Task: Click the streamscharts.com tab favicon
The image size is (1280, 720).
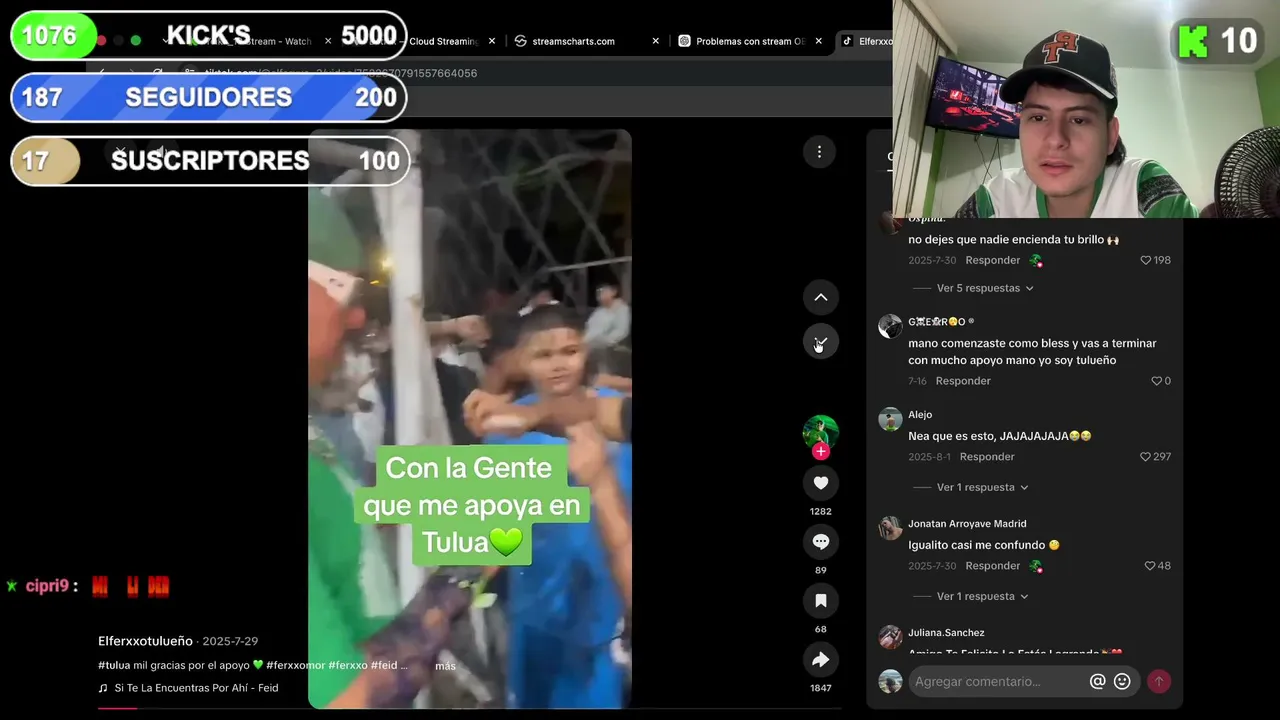Action: (x=520, y=41)
